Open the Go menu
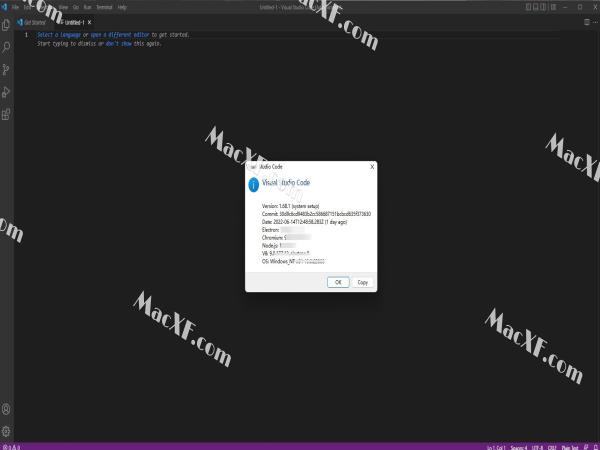 tap(76, 7)
